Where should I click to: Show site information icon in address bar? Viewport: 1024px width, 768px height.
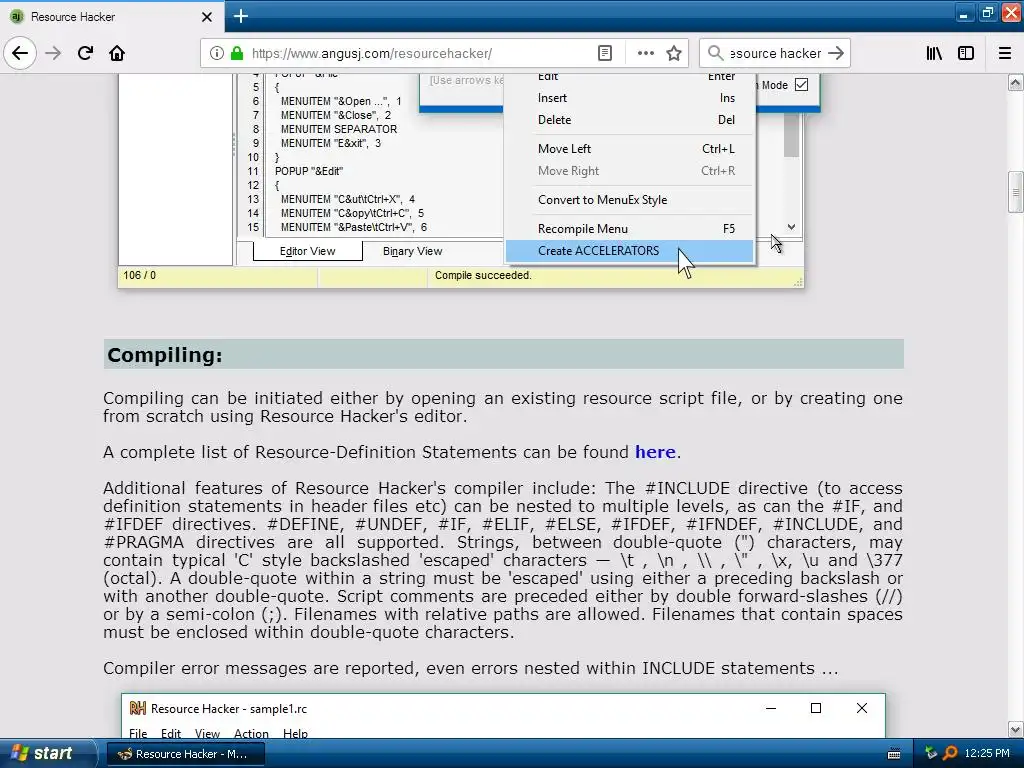[216, 53]
